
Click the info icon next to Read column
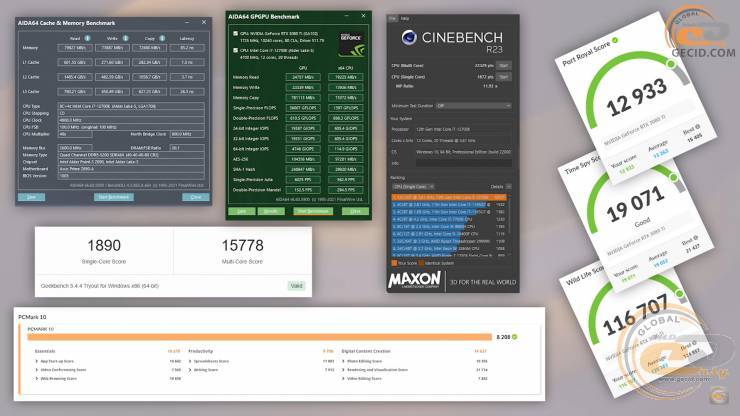[87, 38]
